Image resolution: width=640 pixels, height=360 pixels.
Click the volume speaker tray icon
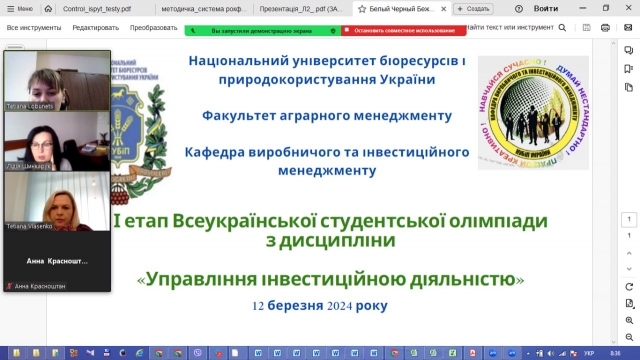coord(551,353)
